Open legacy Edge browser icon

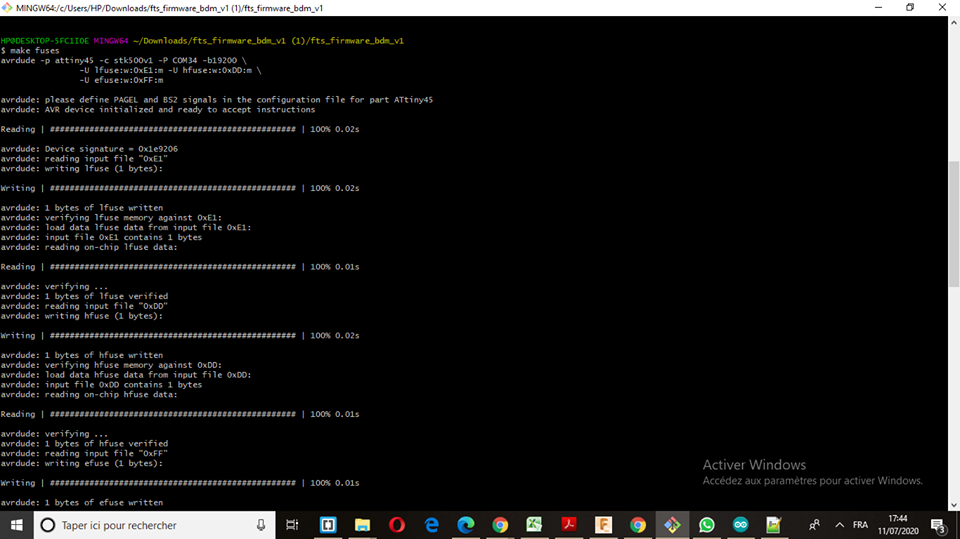(x=432, y=525)
